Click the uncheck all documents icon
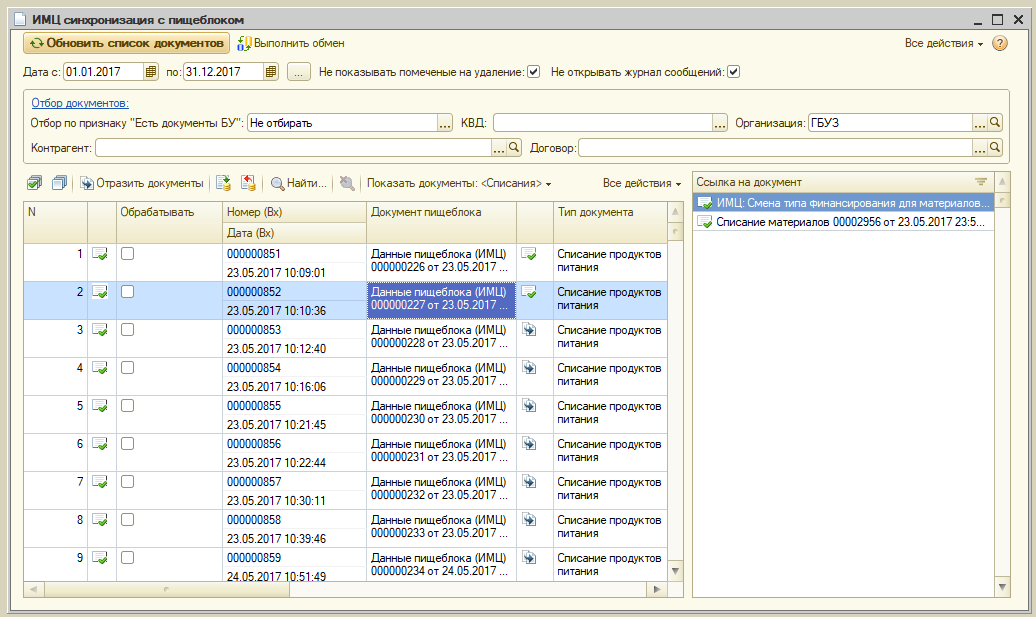 click(x=60, y=183)
